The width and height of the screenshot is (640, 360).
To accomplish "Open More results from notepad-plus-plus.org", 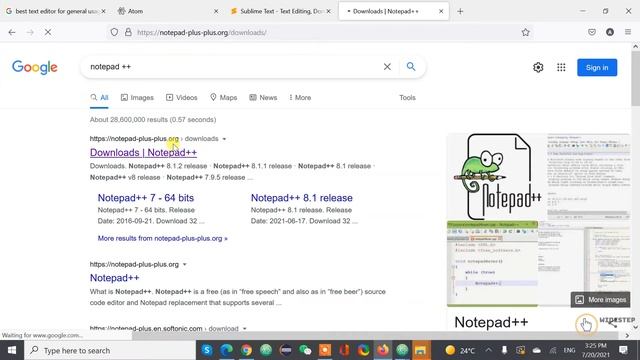I will click(x=162, y=238).
